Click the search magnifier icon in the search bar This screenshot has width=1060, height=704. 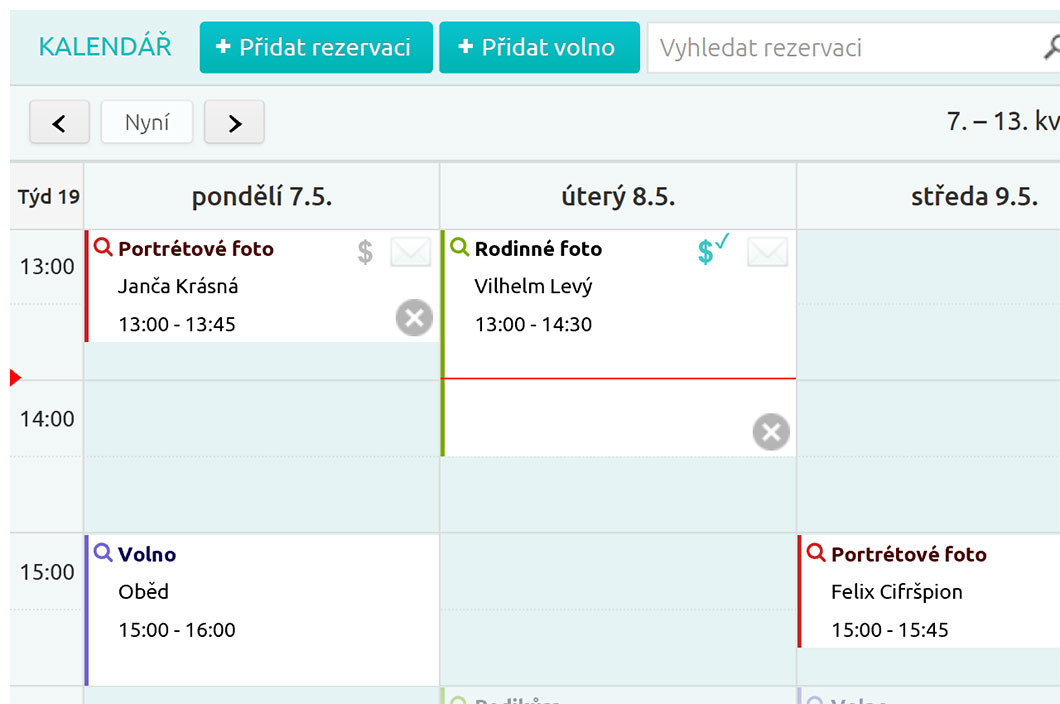pos(1053,46)
